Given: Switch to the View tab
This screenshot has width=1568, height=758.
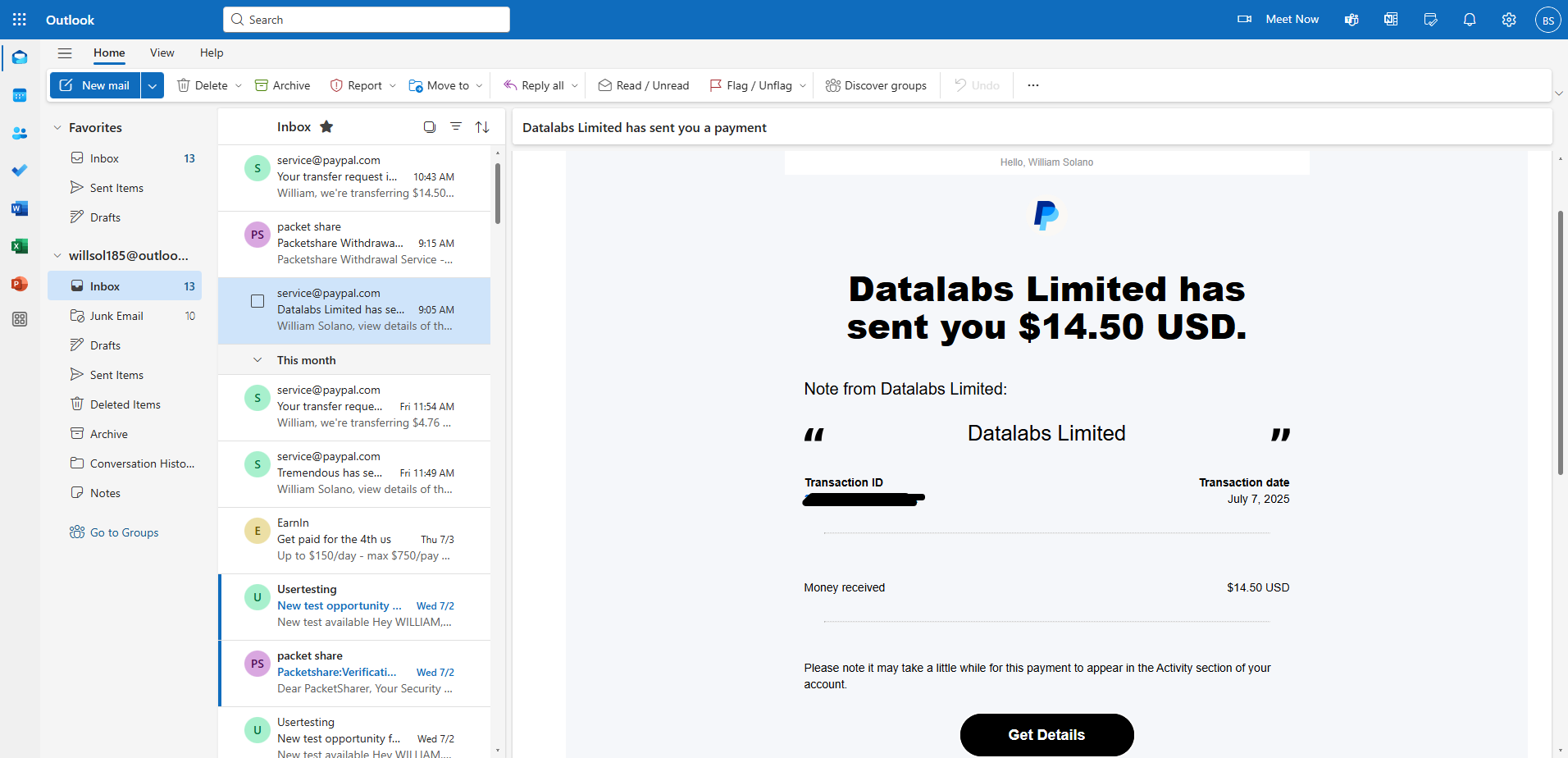Looking at the screenshot, I should 162,53.
